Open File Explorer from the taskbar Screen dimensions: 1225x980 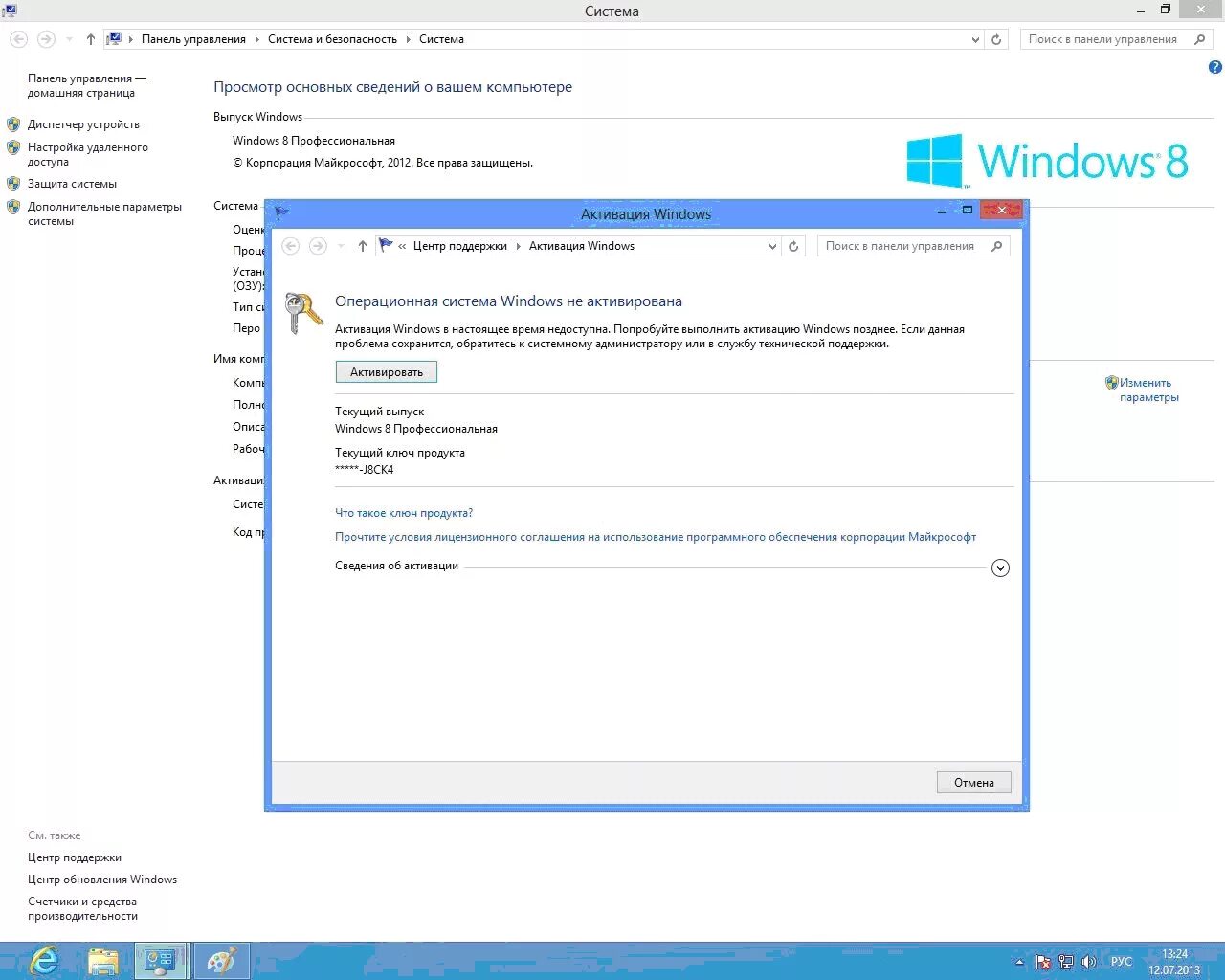click(103, 961)
